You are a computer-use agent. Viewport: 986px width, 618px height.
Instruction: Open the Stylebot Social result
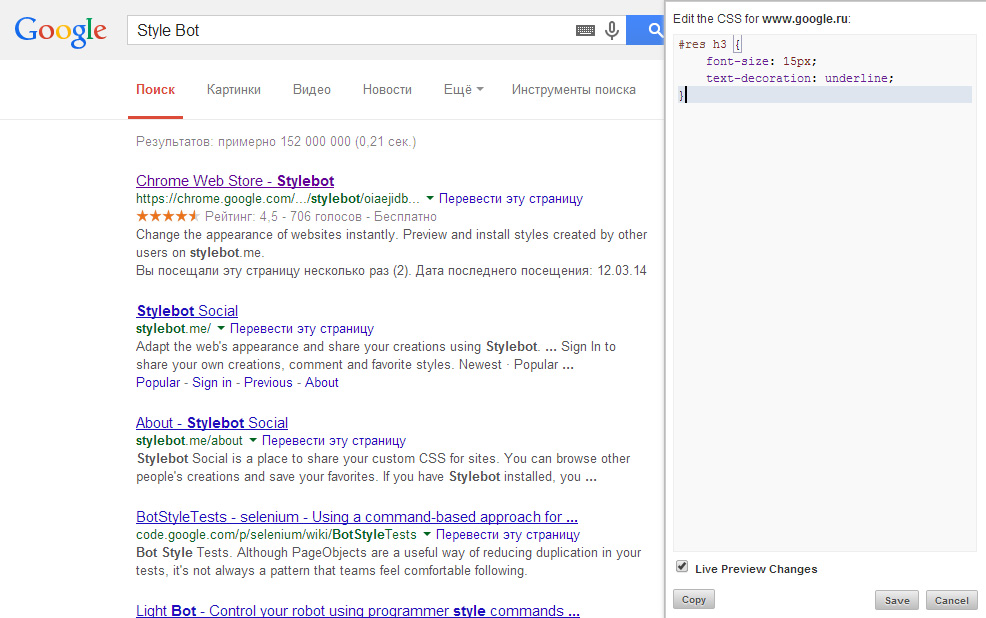click(x=187, y=311)
